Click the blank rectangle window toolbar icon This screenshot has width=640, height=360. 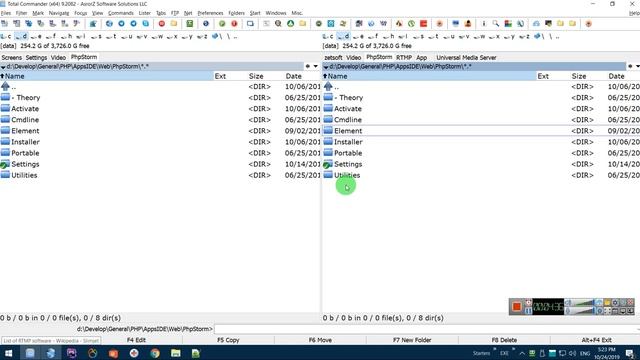point(250,24)
